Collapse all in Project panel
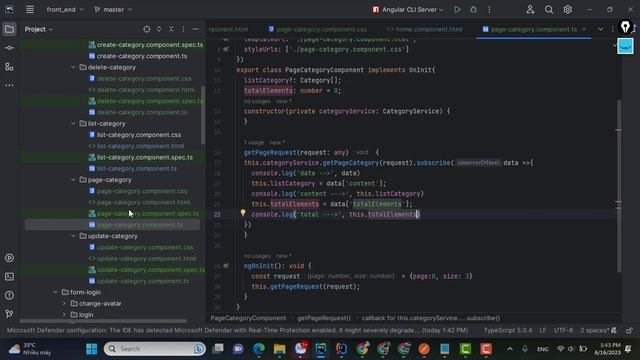The image size is (640, 360). point(171,29)
